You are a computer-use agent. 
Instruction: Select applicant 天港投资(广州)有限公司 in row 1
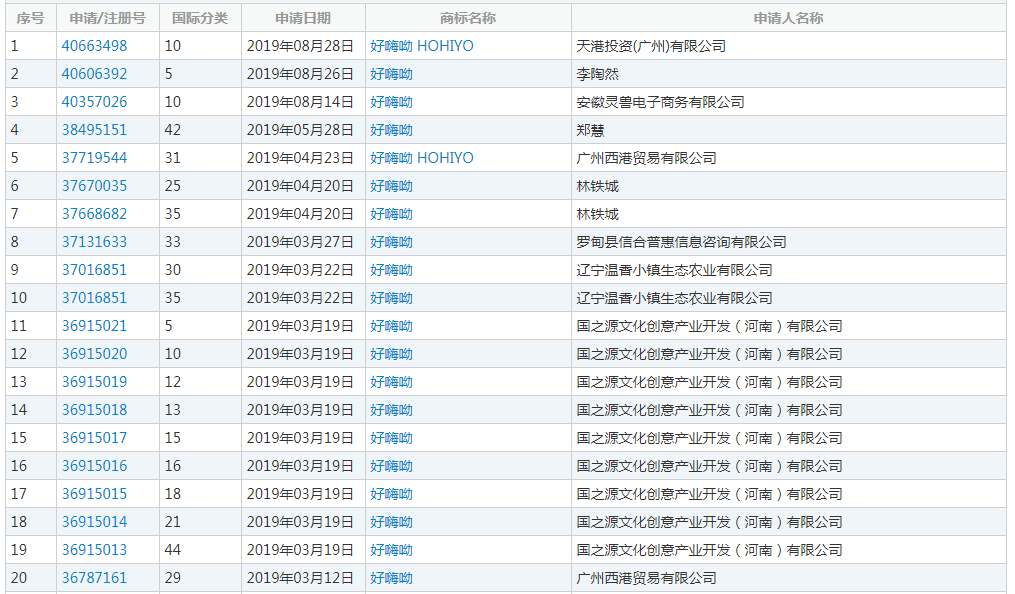(649, 45)
